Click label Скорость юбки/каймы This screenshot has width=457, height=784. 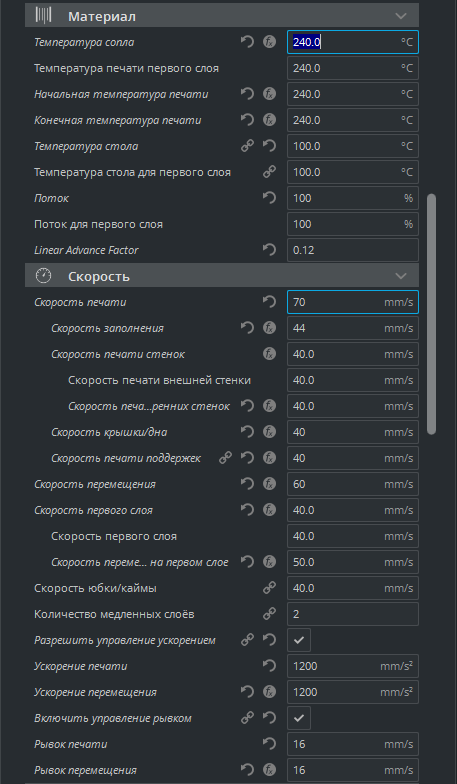(x=96, y=588)
